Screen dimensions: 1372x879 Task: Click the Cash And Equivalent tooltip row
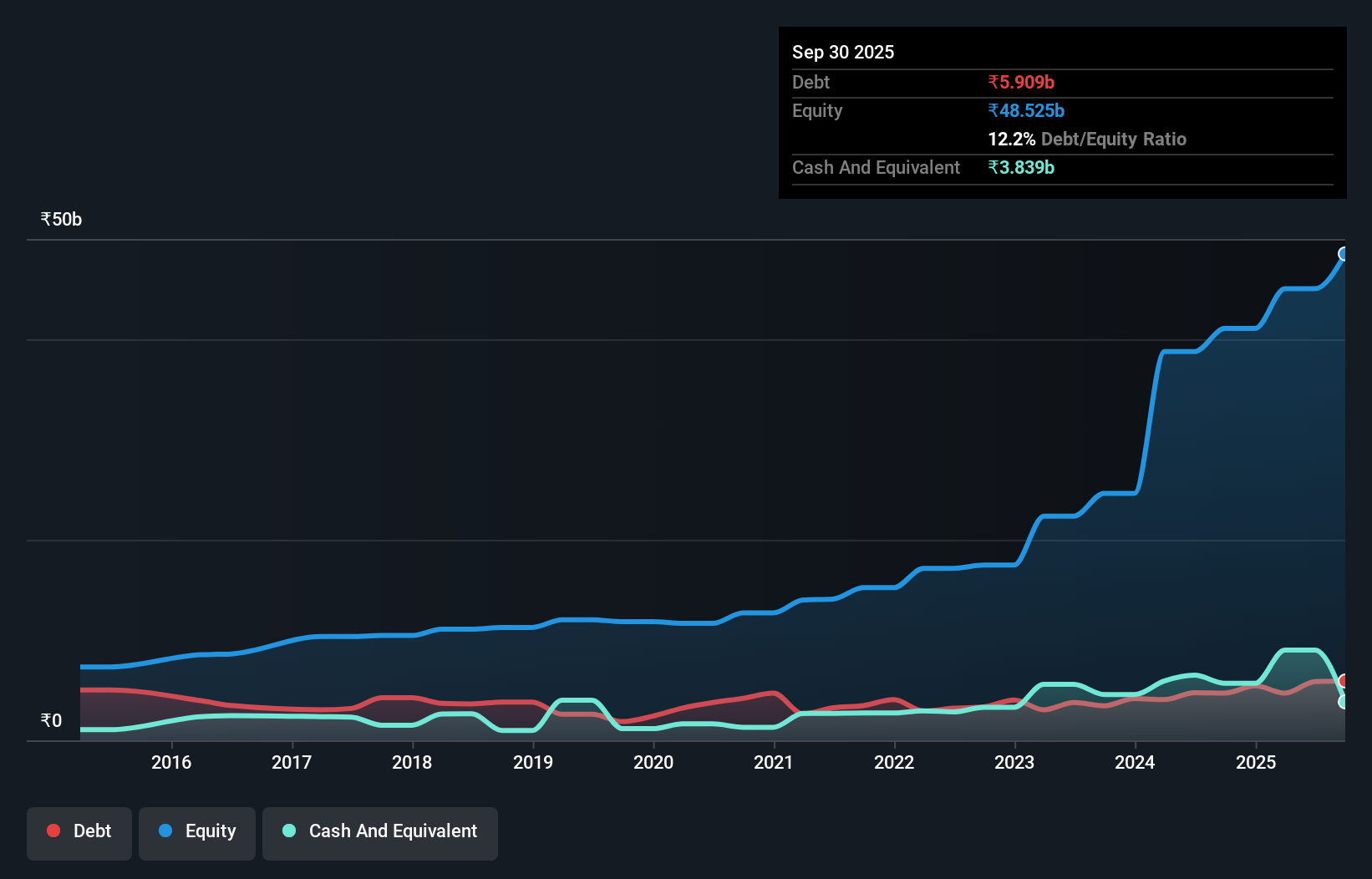pyautogui.click(x=875, y=167)
